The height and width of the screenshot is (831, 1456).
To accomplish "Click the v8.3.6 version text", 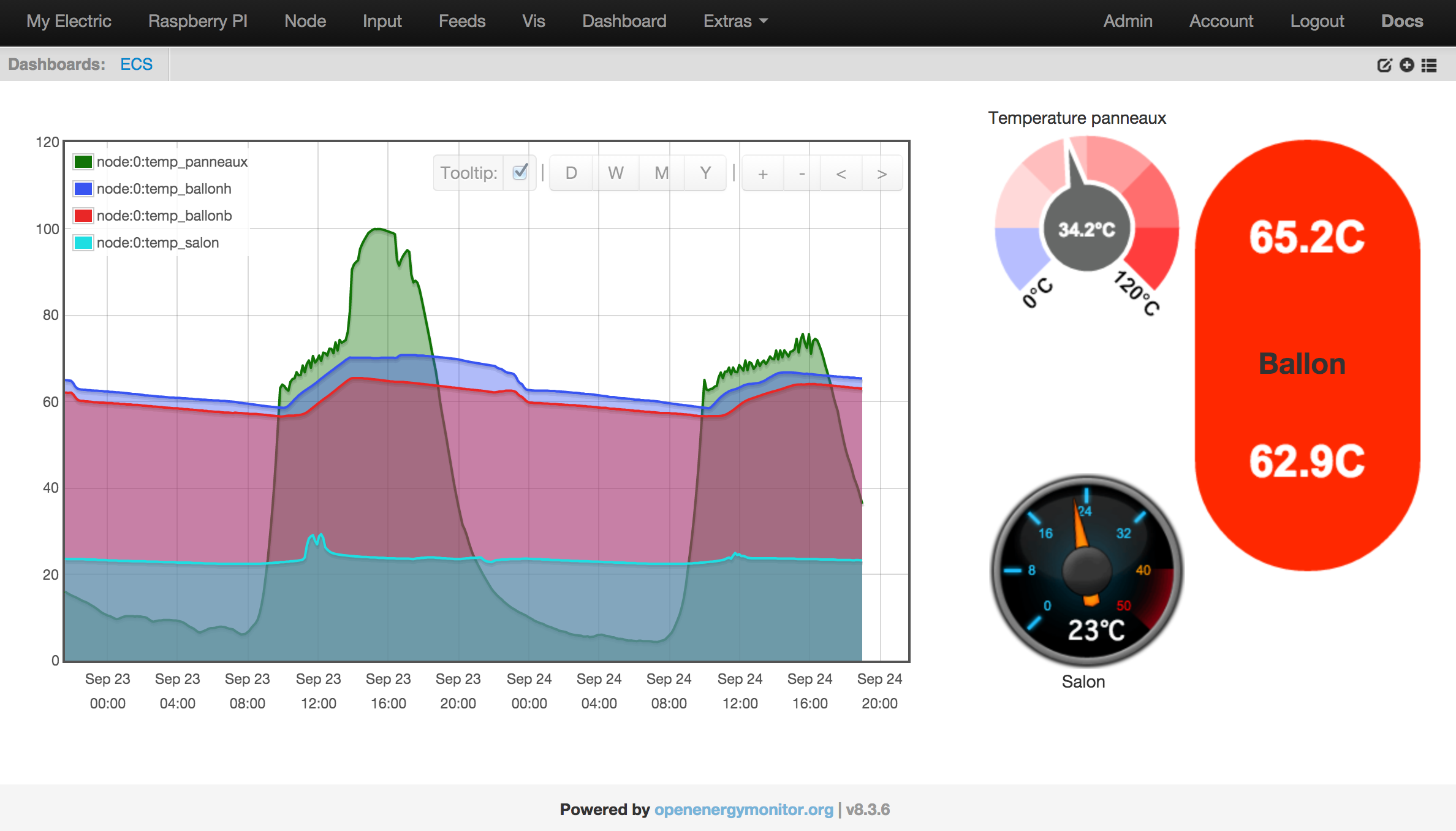I will (x=868, y=810).
